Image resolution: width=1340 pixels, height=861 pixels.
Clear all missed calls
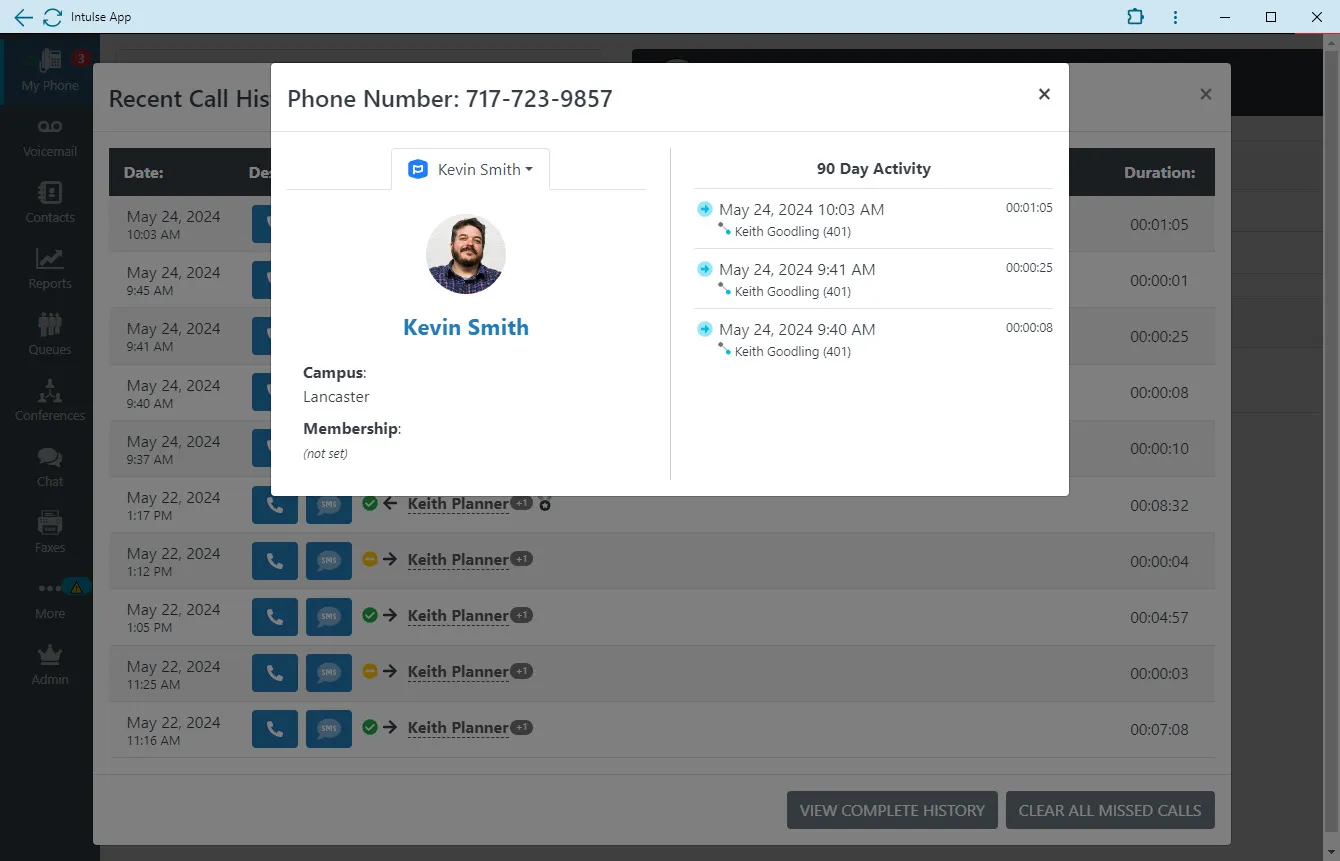(x=1110, y=810)
